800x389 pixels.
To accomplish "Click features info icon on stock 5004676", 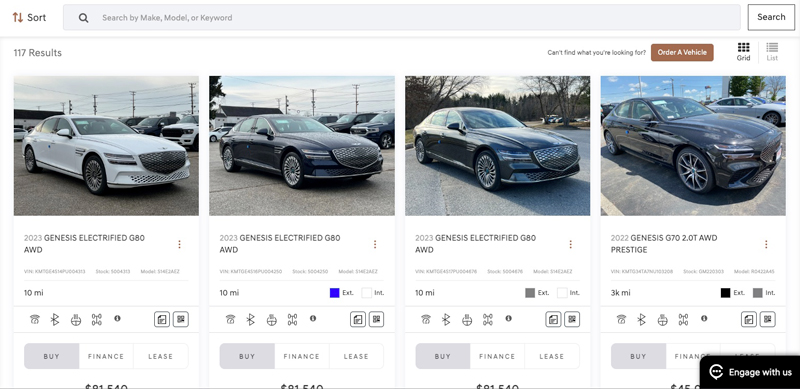I will [x=508, y=318].
